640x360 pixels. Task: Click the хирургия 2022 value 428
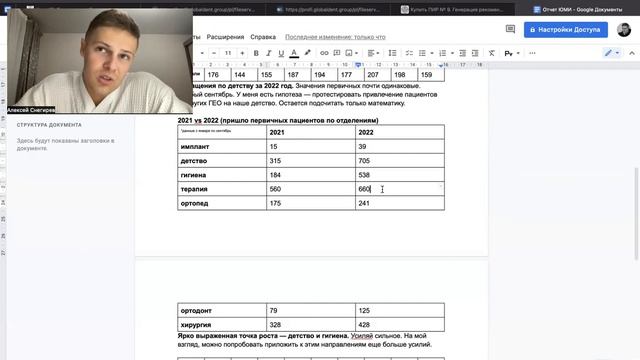pos(364,325)
